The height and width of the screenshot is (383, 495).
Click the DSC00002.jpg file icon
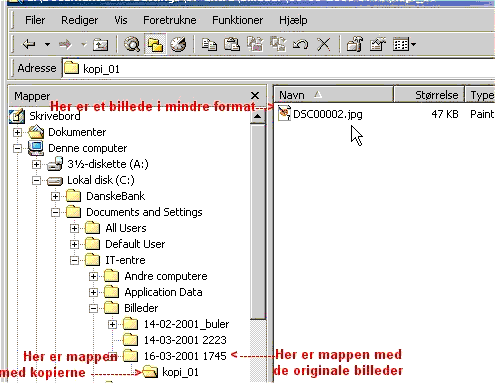pos(284,113)
